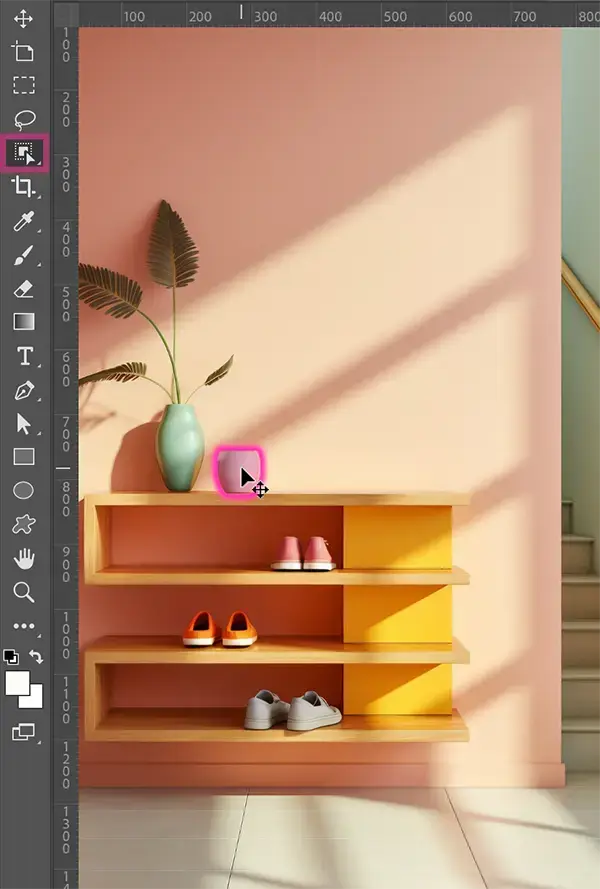Select the Move tool
Image resolution: width=600 pixels, height=889 pixels.
[23, 19]
